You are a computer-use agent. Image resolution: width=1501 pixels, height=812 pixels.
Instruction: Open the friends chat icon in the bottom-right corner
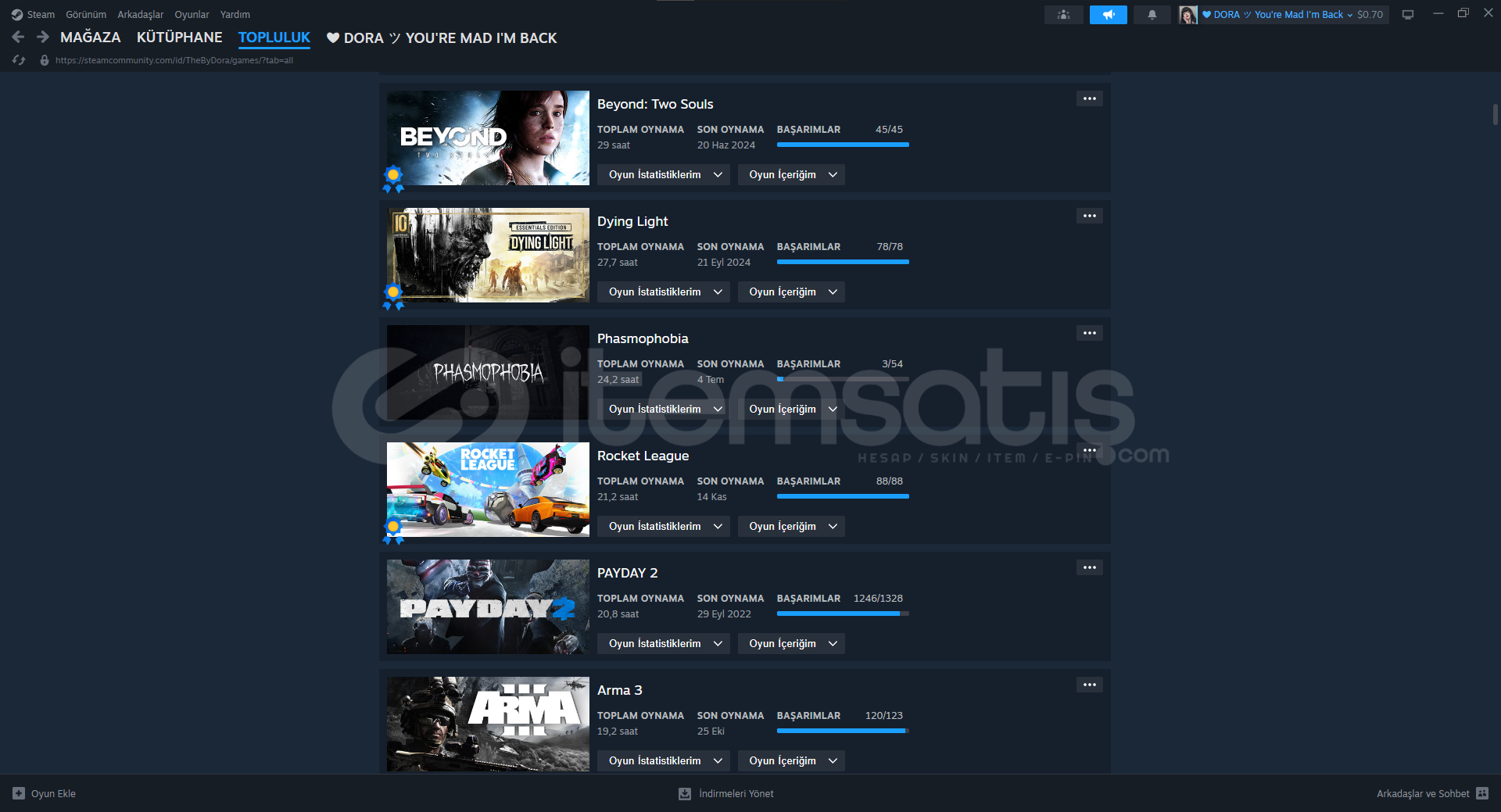coord(1482,793)
